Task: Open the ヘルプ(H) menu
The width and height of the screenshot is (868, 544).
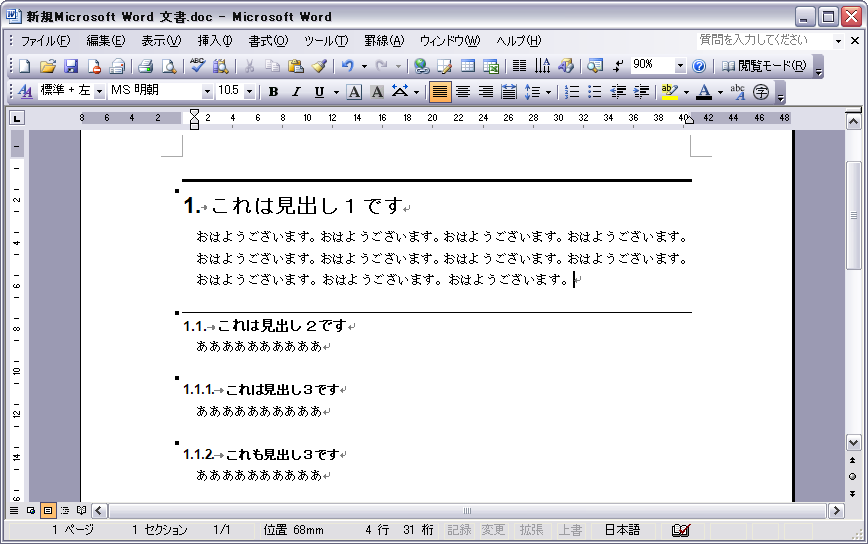Action: coord(518,41)
